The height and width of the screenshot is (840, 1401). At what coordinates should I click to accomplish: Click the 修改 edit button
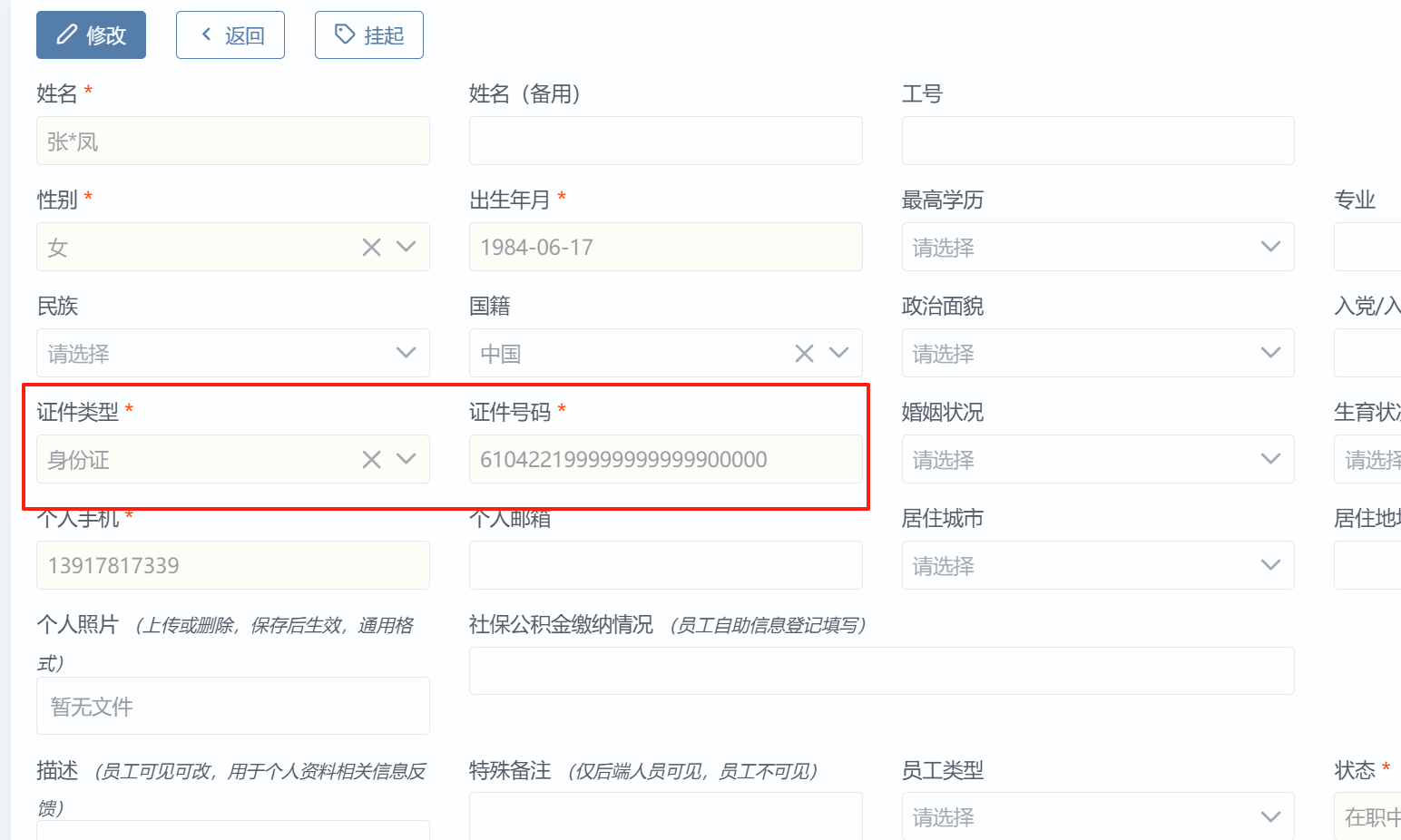[91, 35]
